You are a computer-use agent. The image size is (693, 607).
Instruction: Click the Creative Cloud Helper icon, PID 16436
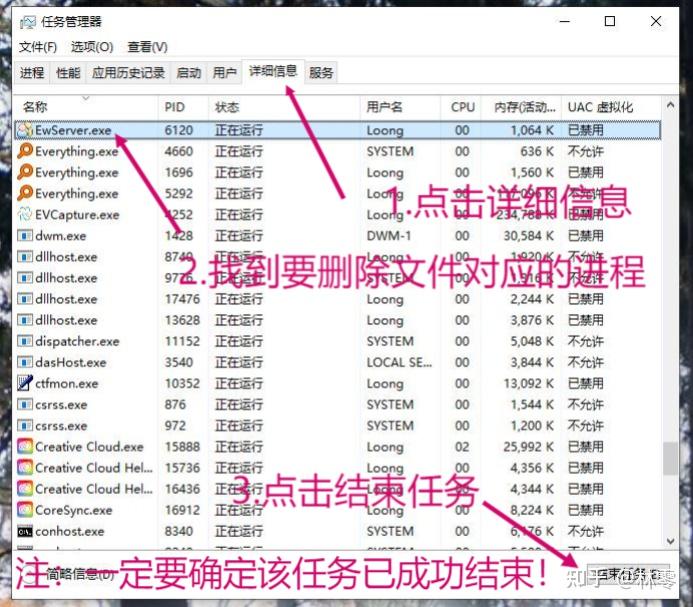(25, 489)
